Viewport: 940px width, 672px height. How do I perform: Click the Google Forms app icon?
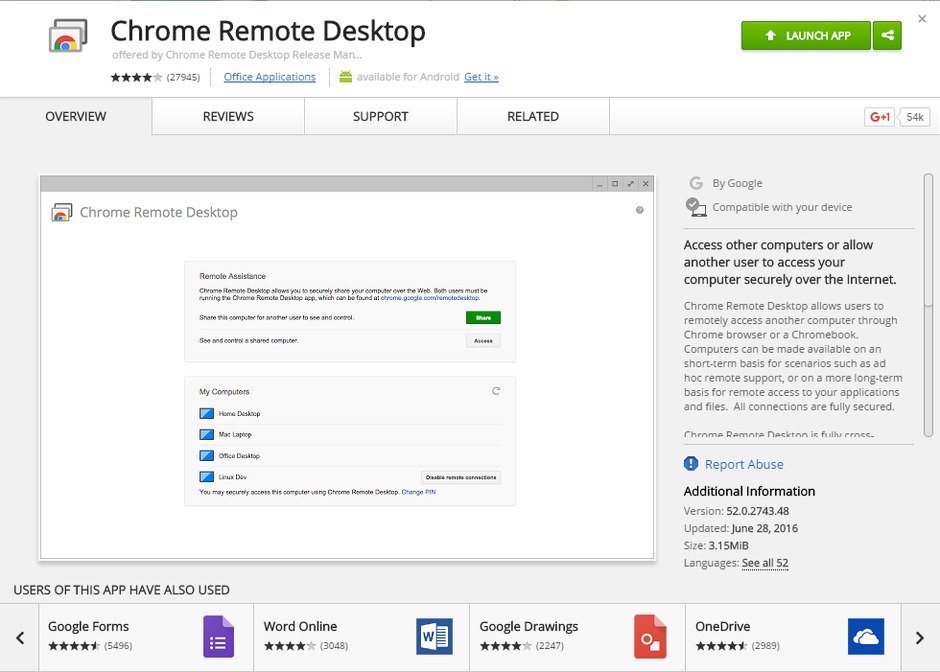[216, 637]
